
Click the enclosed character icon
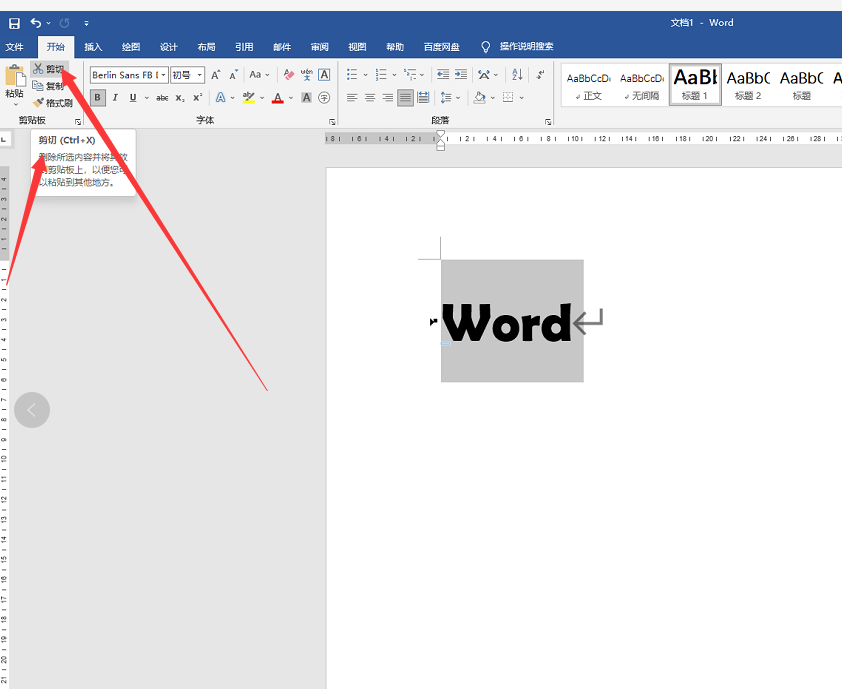324,98
